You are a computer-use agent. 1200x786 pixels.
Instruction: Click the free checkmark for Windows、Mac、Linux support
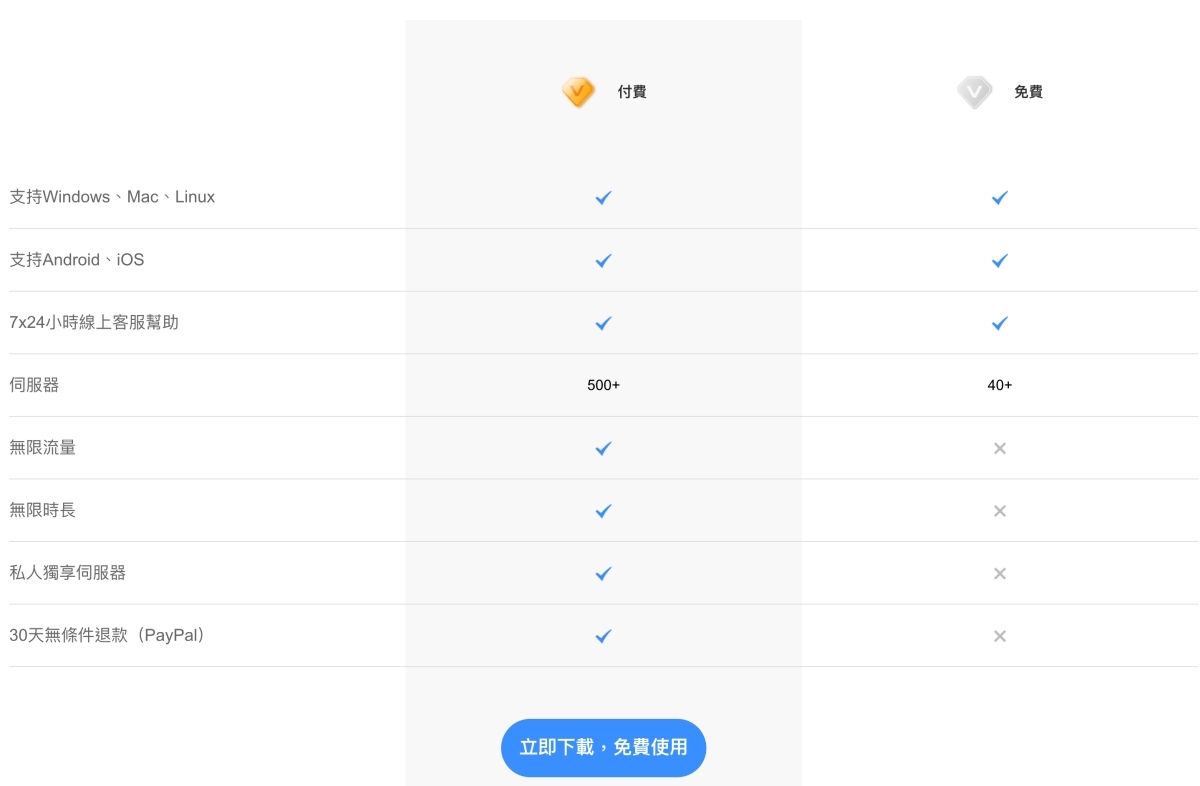(999, 198)
